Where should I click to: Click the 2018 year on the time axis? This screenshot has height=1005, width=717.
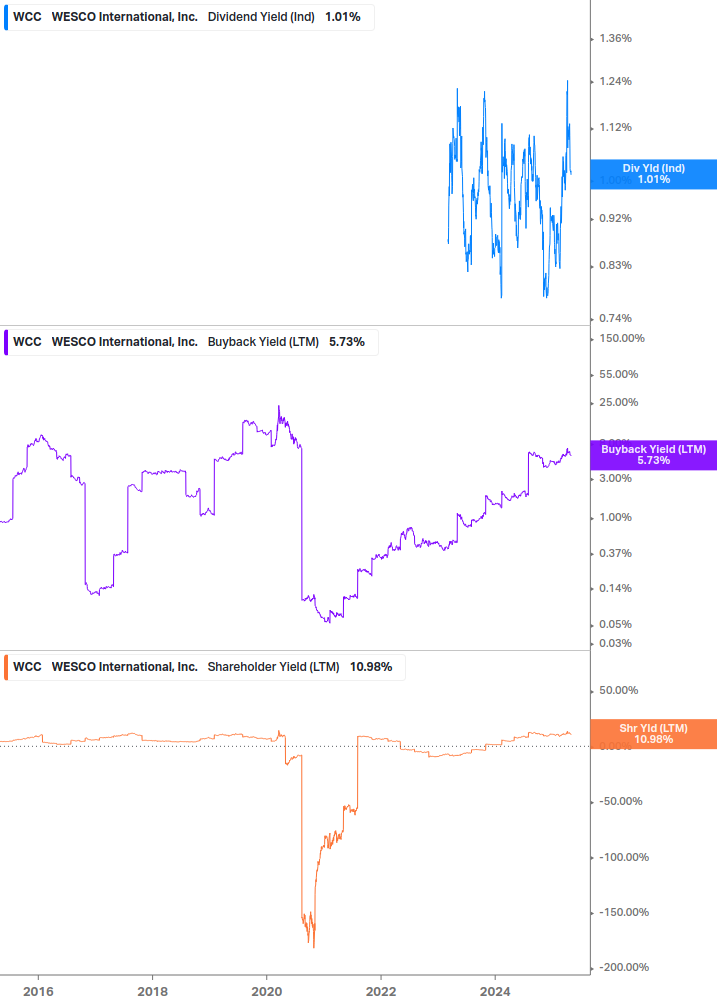152,992
